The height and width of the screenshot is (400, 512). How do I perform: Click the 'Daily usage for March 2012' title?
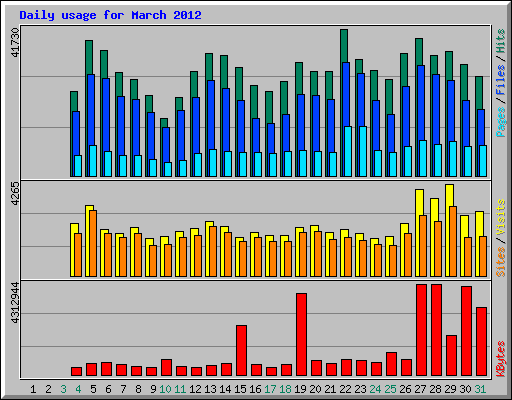(x=110, y=15)
